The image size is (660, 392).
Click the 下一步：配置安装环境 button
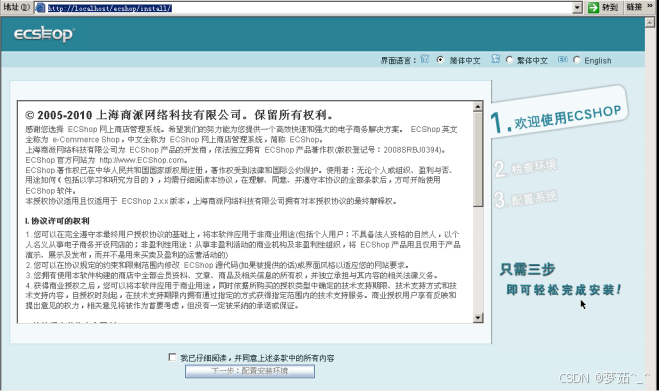click(x=250, y=371)
